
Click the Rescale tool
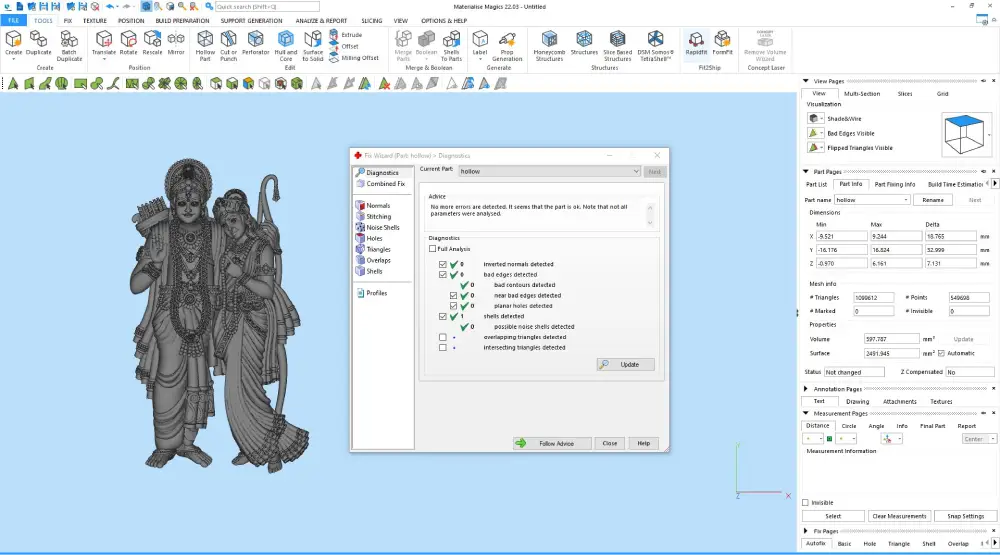(x=152, y=43)
